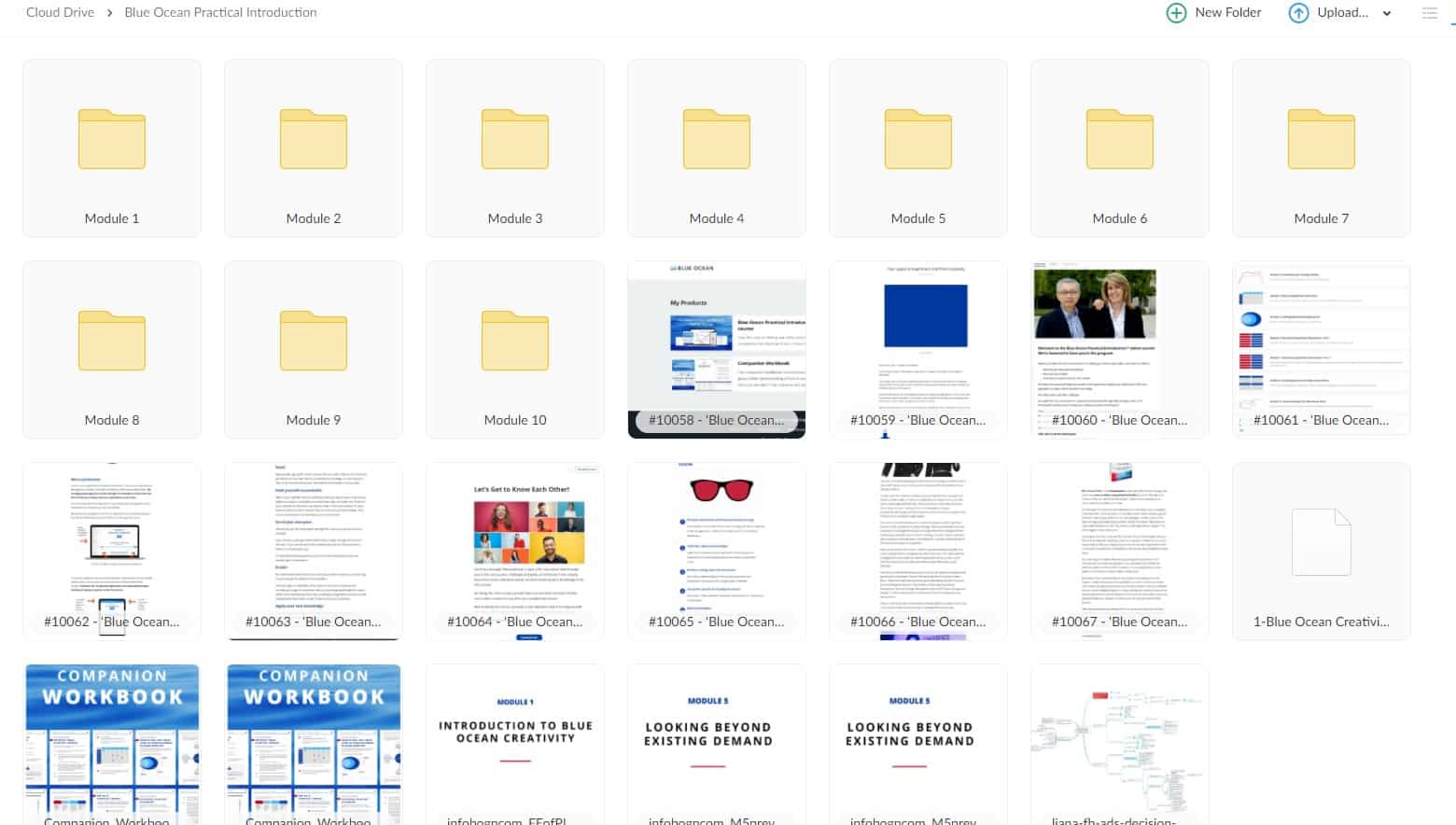
Task: Open the Module 6 folder icon
Action: pos(1120,140)
